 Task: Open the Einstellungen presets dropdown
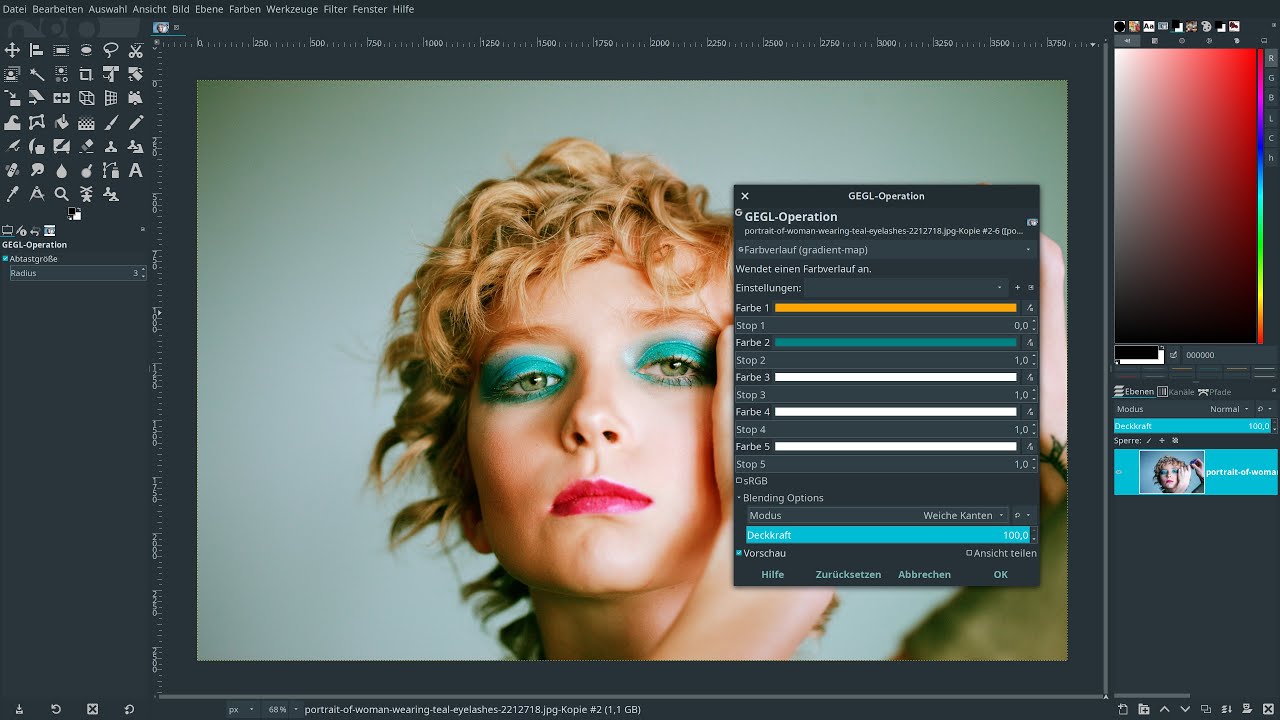point(906,288)
